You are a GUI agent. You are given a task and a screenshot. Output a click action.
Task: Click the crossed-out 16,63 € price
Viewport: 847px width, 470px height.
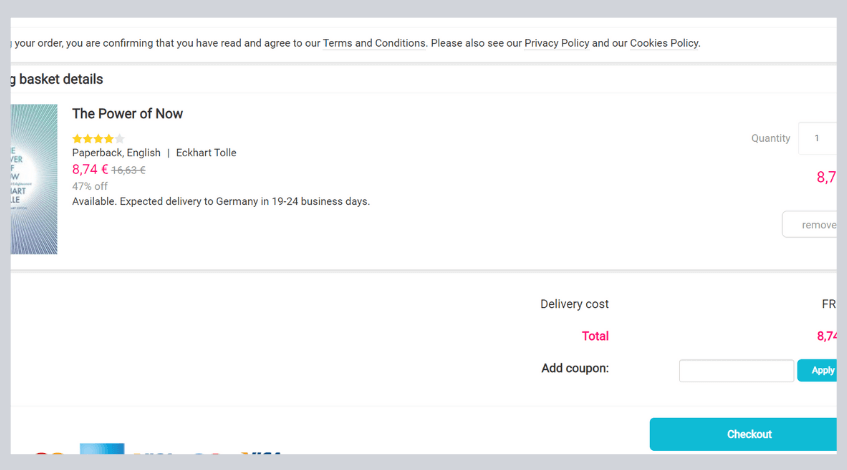tap(129, 170)
